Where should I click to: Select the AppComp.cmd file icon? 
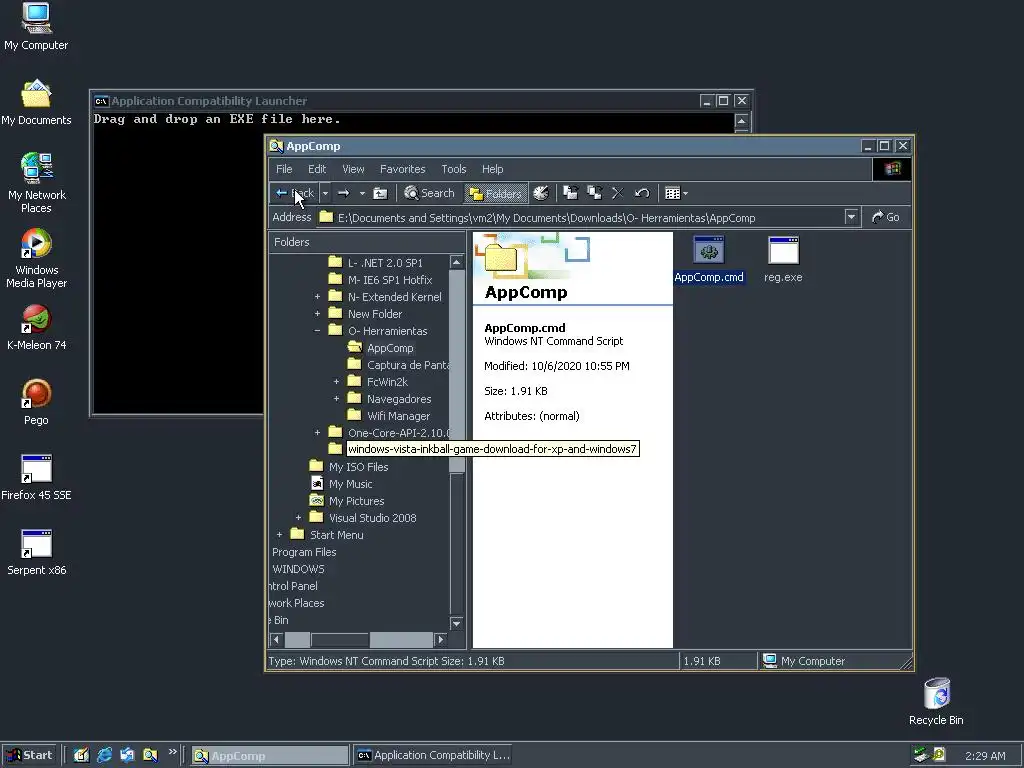(709, 259)
